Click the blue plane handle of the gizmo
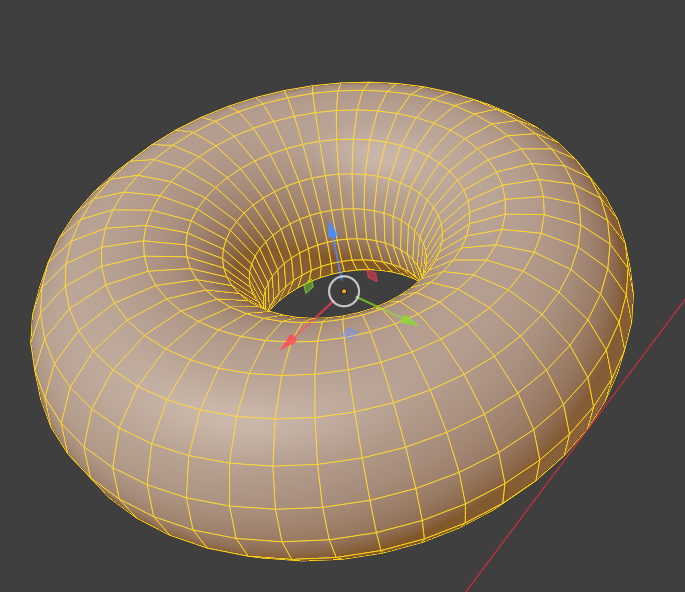Viewport: 685px width, 592px height. pos(350,333)
